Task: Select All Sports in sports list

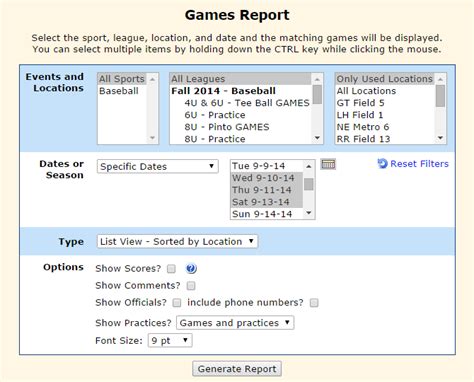Action: (x=122, y=79)
